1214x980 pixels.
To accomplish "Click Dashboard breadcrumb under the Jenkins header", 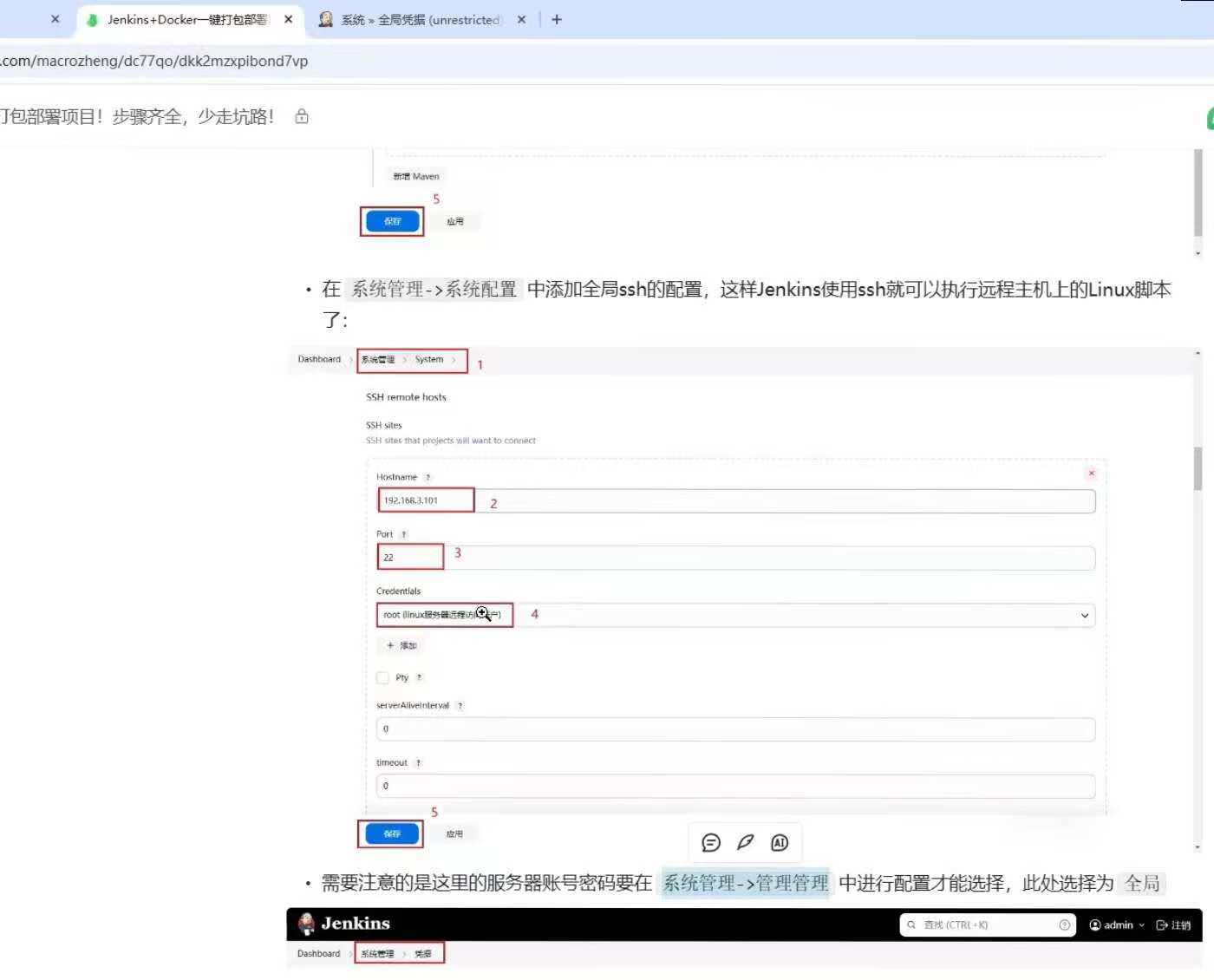I will tap(318, 954).
